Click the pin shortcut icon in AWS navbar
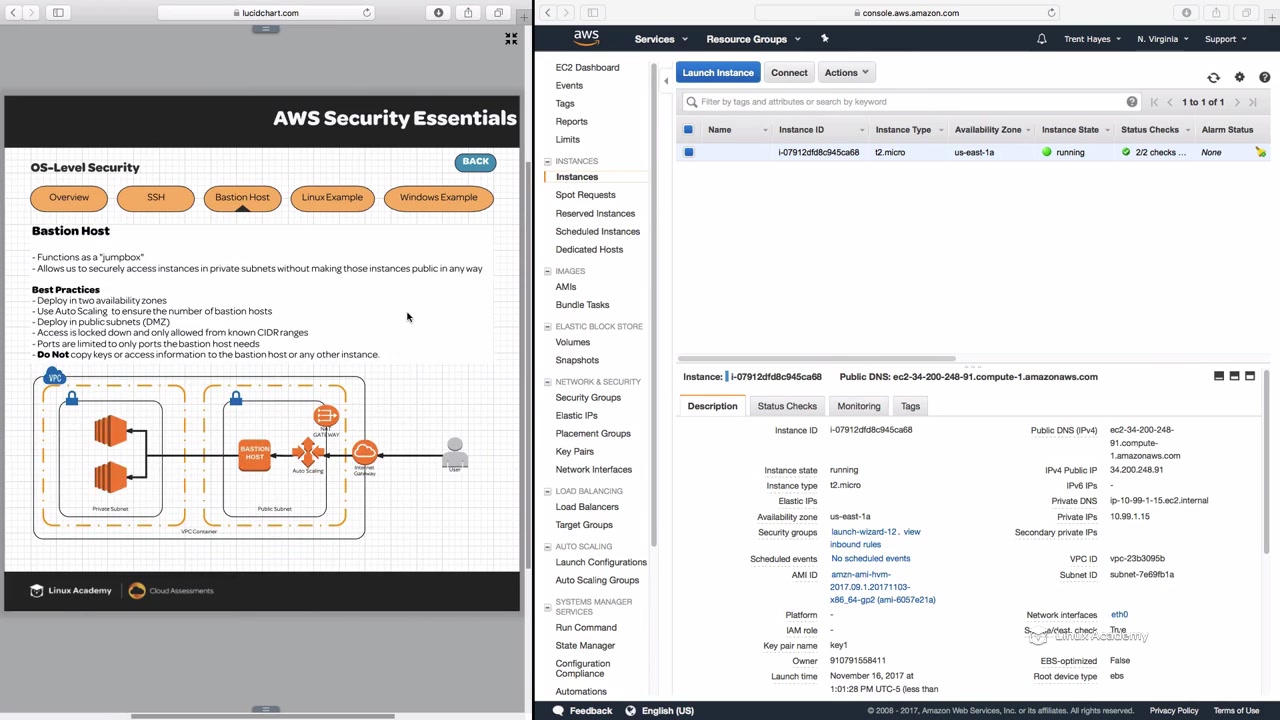Image resolution: width=1280 pixels, height=720 pixels. coord(824,38)
